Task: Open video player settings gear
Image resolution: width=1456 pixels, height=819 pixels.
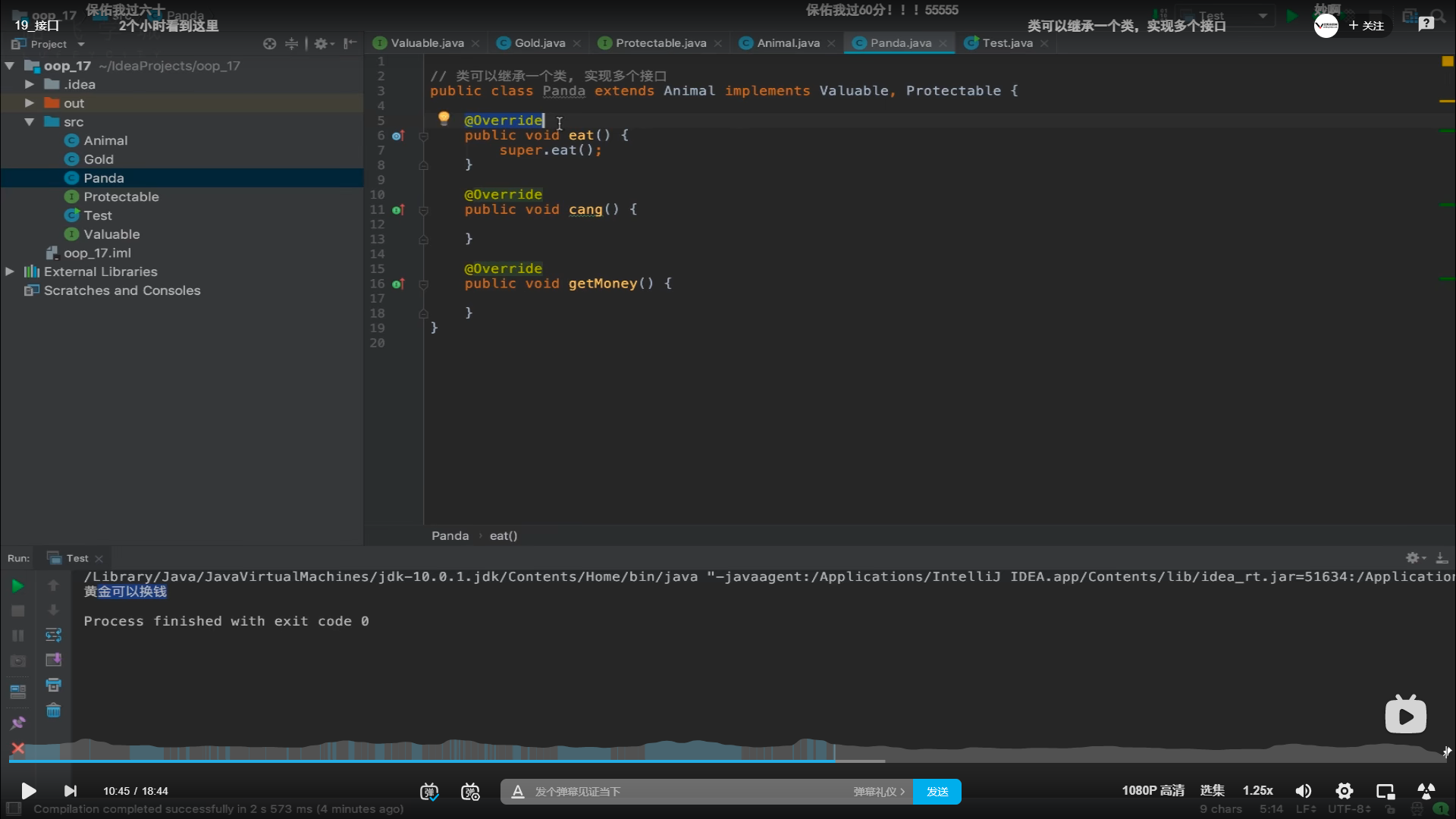Action: pyautogui.click(x=1345, y=791)
